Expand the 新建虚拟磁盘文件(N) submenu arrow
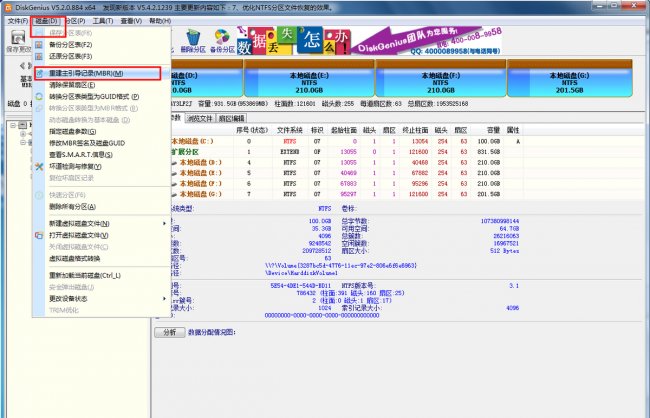The height and width of the screenshot is (418, 650). click(165, 224)
